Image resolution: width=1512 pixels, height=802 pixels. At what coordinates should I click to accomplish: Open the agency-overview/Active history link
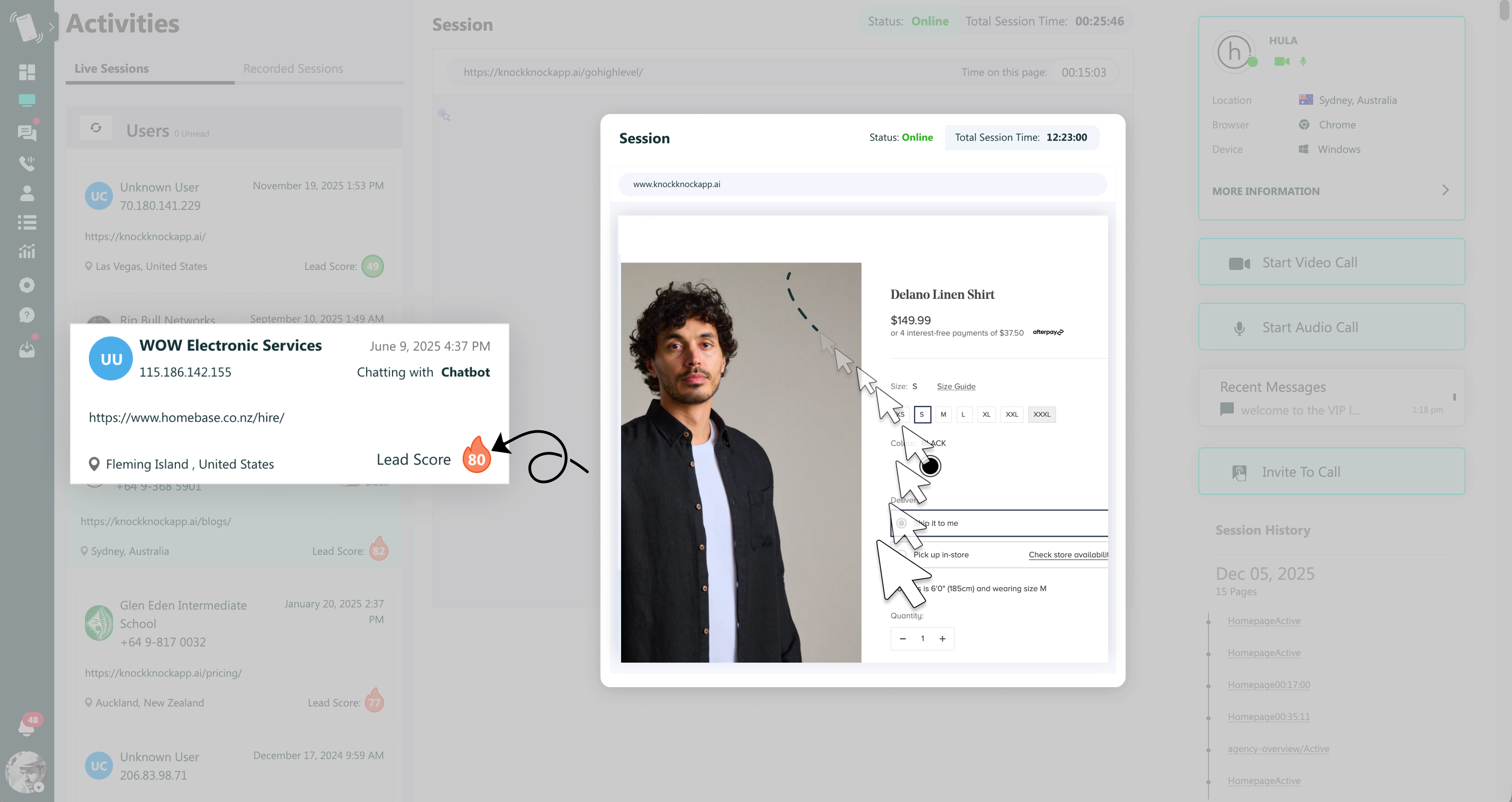point(1278,749)
